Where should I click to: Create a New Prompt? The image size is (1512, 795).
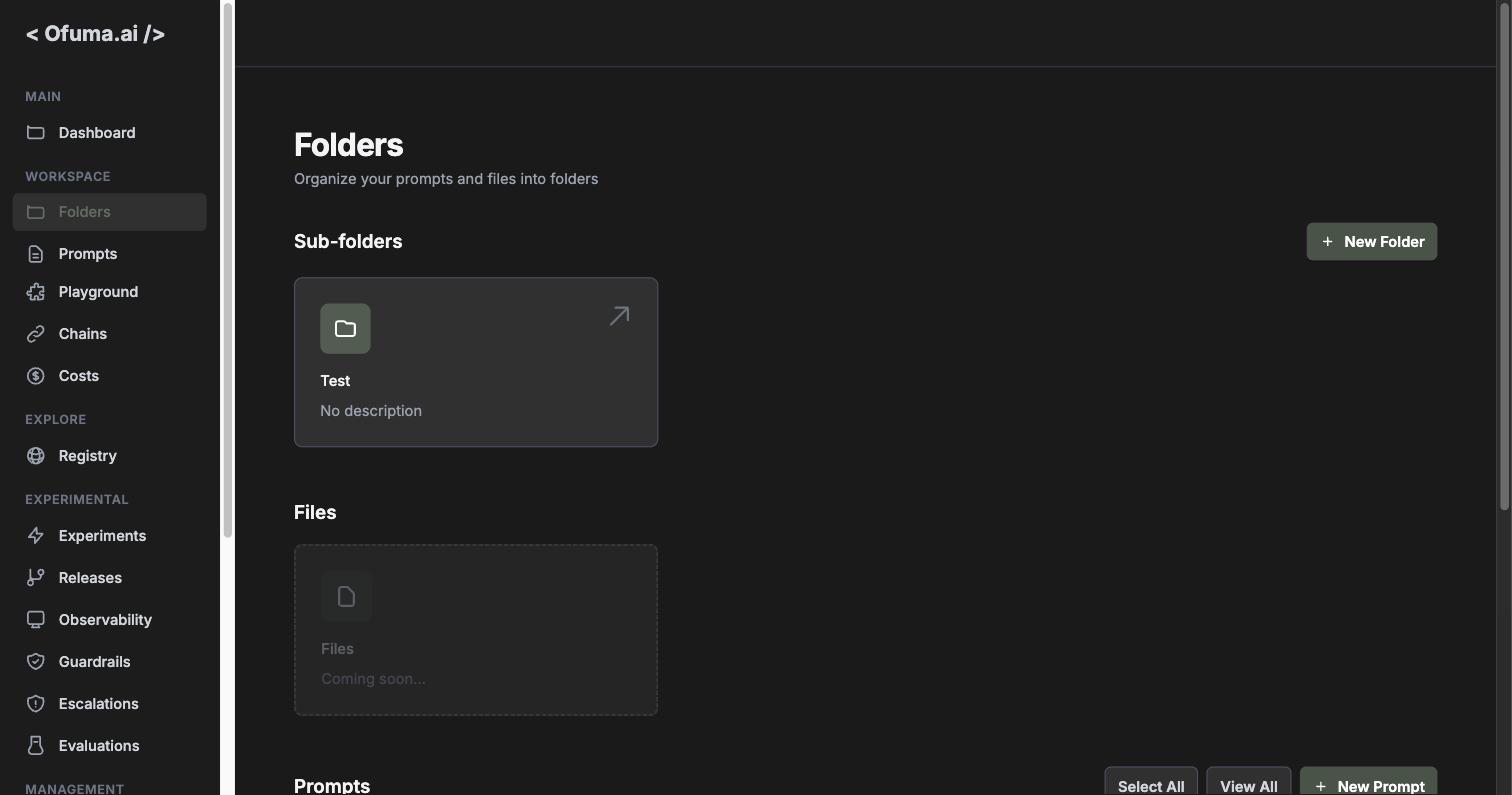[1369, 782]
